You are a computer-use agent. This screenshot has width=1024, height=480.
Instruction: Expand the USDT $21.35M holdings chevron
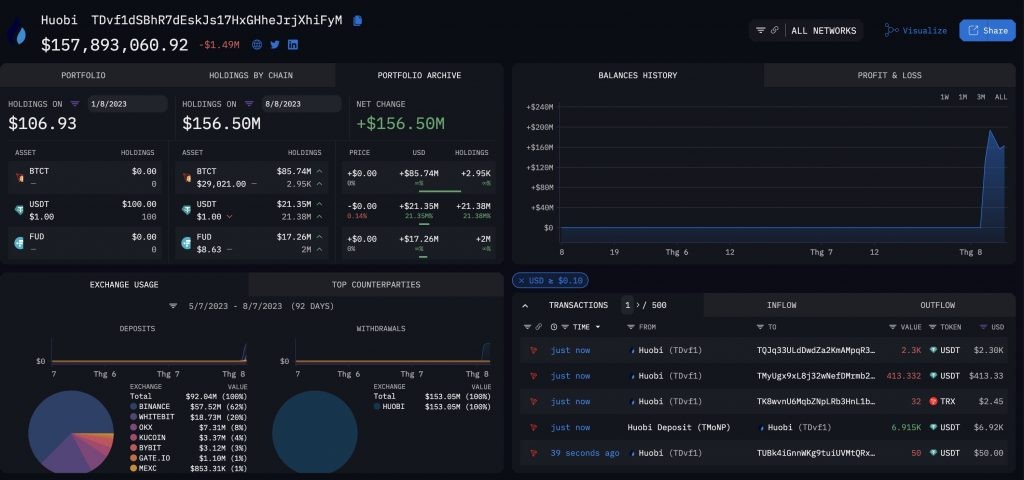[x=319, y=204]
